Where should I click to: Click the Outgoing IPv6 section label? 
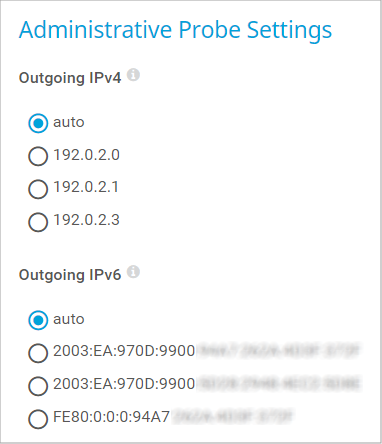[x=70, y=275]
